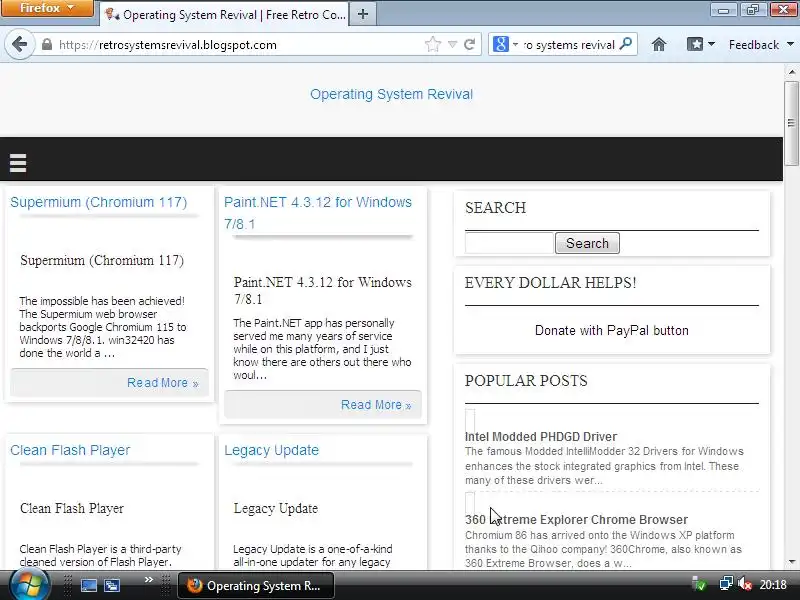The image size is (800, 600).
Task: Click the Switch between windows quick launch icon
Action: coord(112,585)
